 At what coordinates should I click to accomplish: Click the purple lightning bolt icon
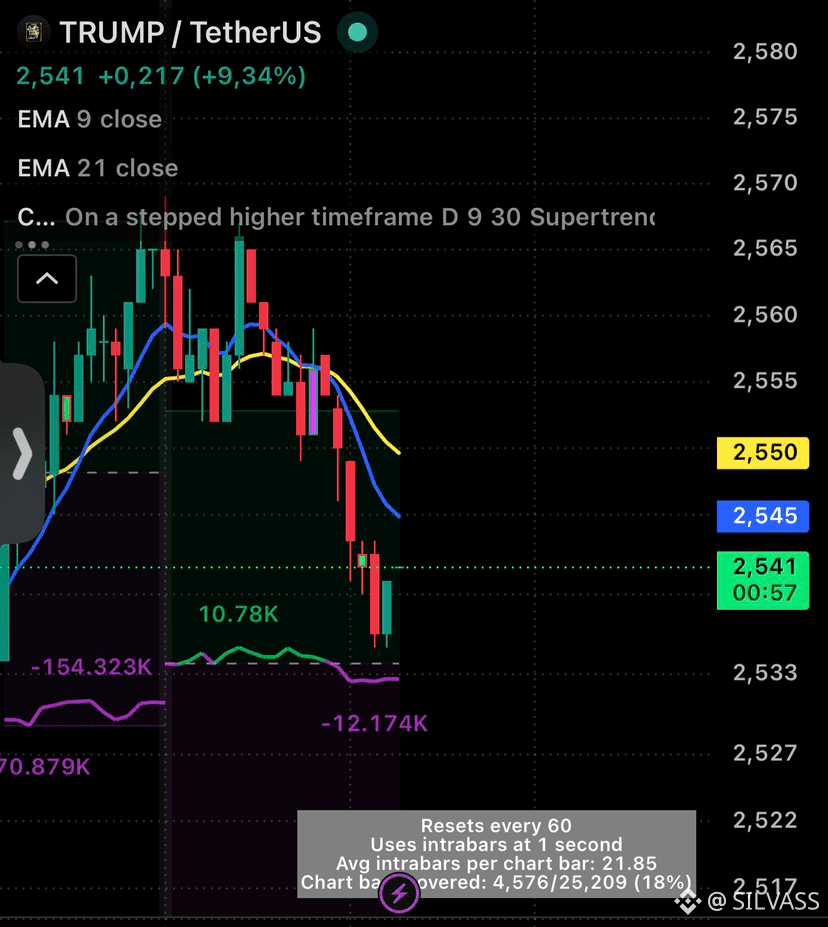point(399,893)
